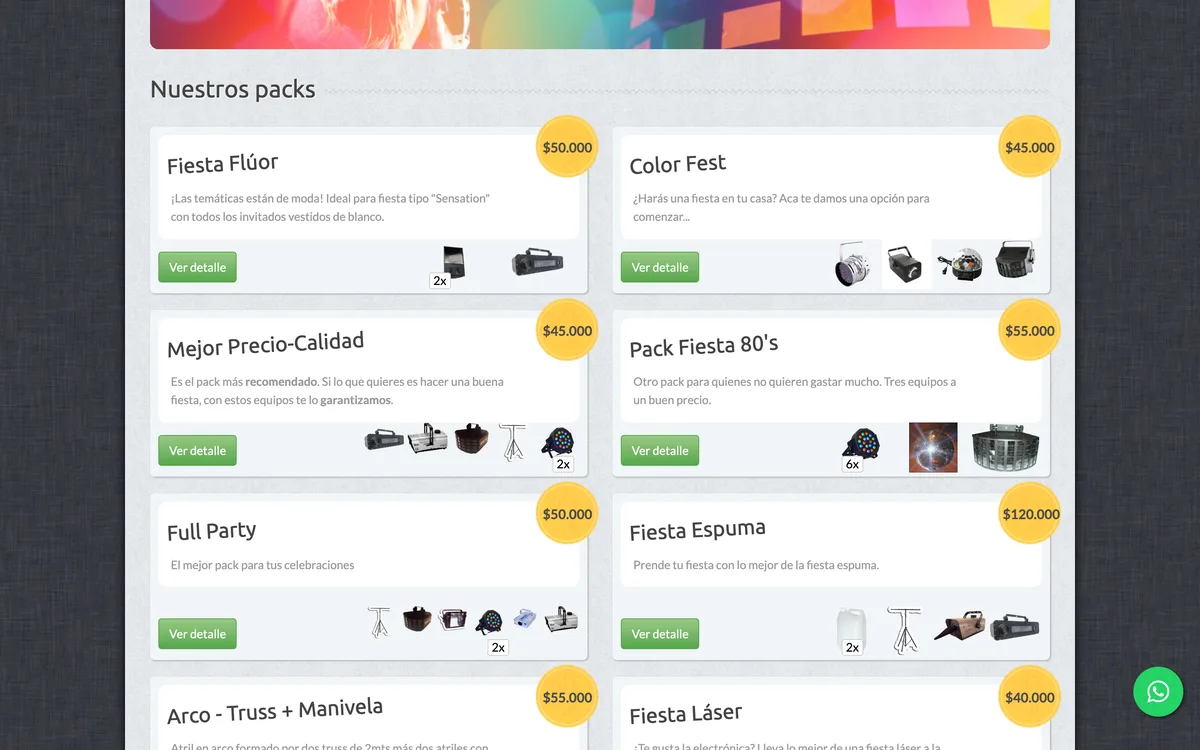Click the UV blacklight bar icon in Fiesta Flúor
This screenshot has height=750, width=1200.
pos(538,262)
